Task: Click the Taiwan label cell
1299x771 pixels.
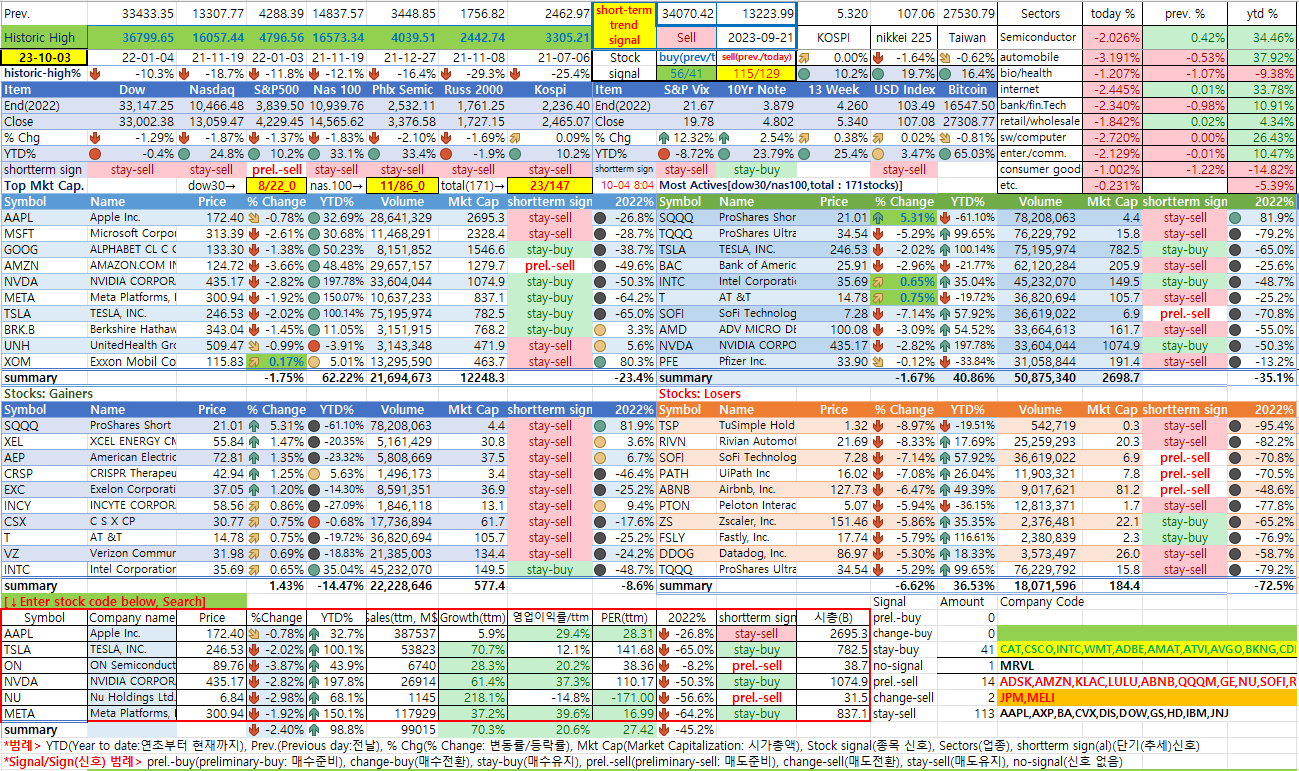Action: pos(968,37)
